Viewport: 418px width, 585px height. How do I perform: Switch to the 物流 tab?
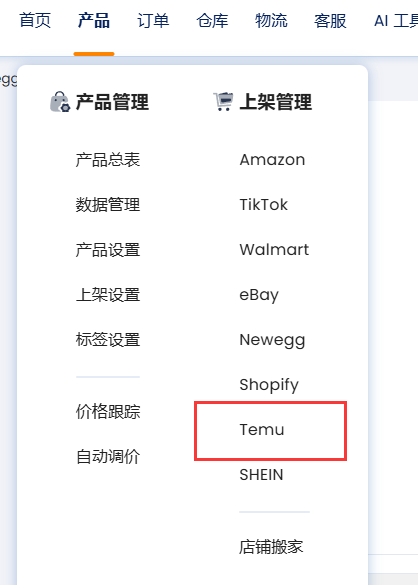[x=271, y=20]
